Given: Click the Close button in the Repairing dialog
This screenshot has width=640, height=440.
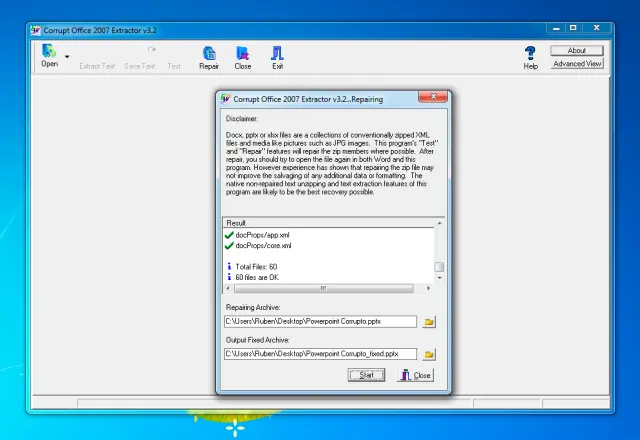Looking at the screenshot, I should pos(415,375).
